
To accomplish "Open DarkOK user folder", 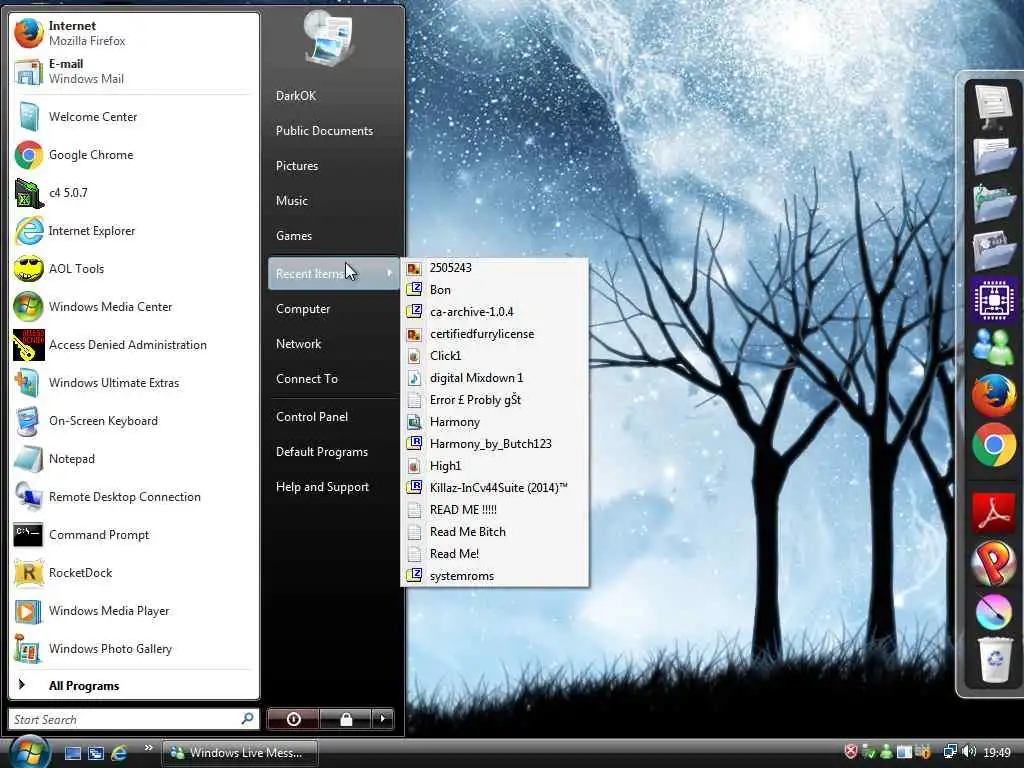I will [x=333, y=95].
